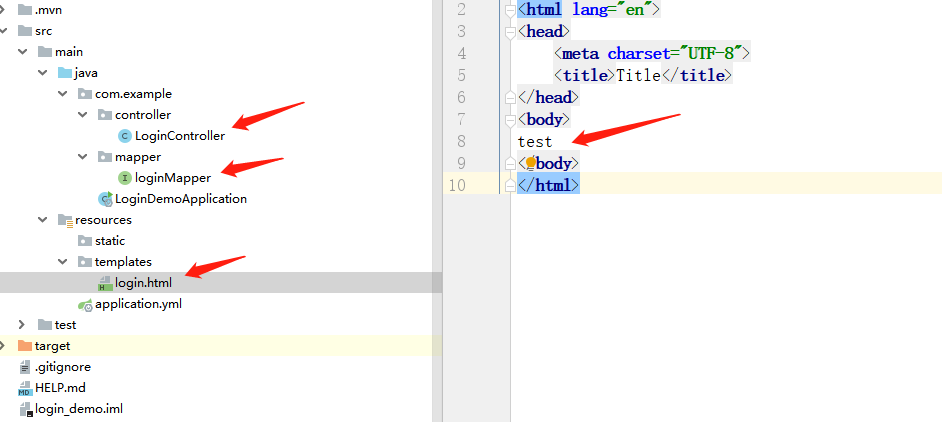Click the src folder icon

click(x=25, y=31)
